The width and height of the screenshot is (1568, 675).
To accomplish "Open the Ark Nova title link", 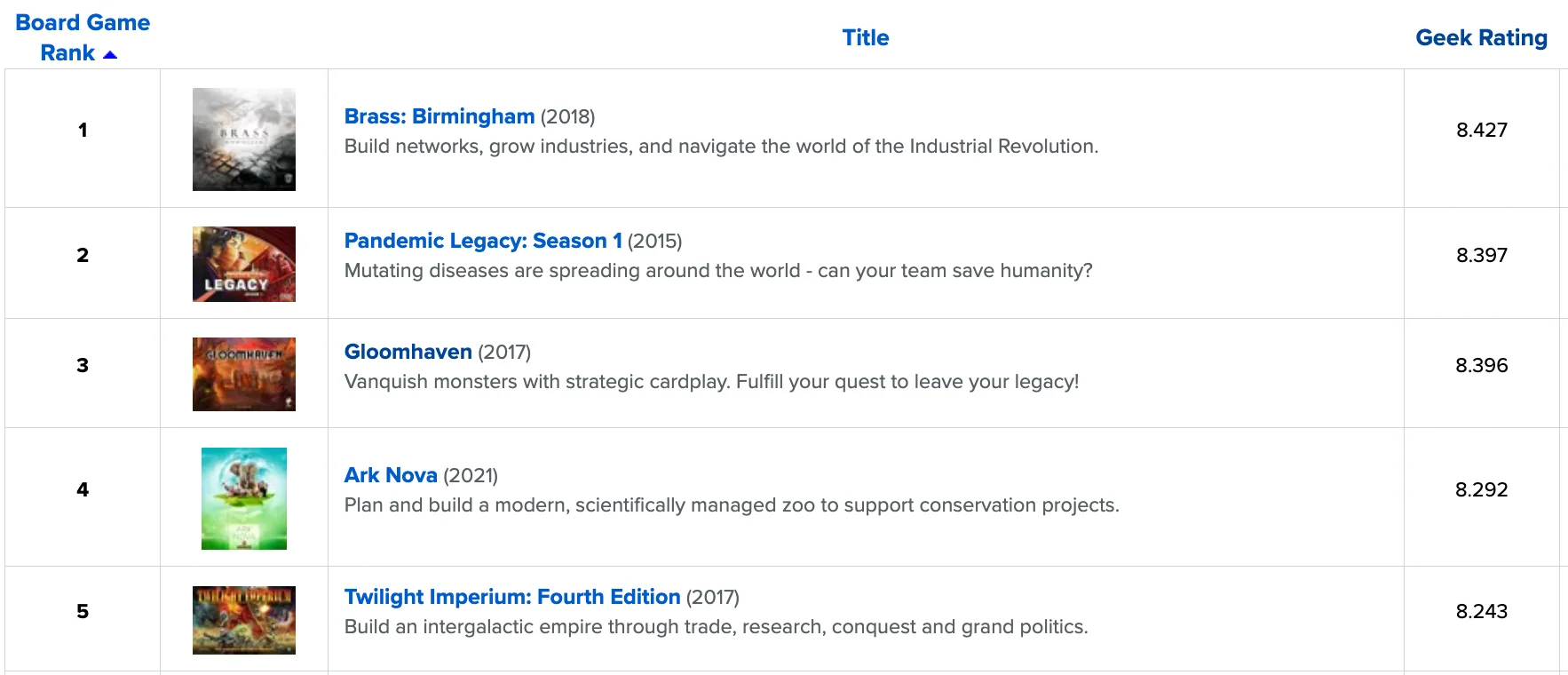I will [x=391, y=475].
